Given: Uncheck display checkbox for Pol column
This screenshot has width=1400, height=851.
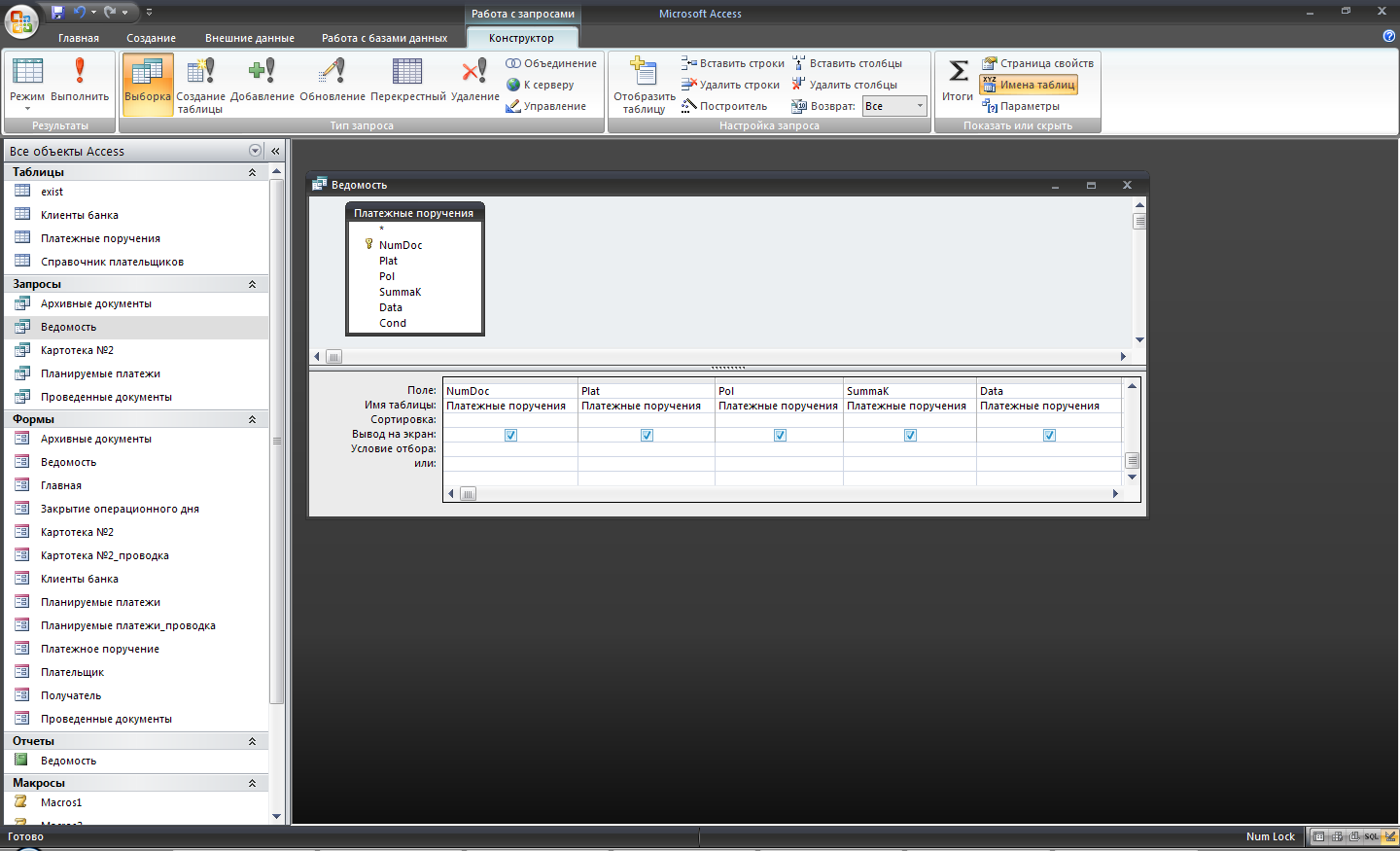Looking at the screenshot, I should click(x=780, y=435).
